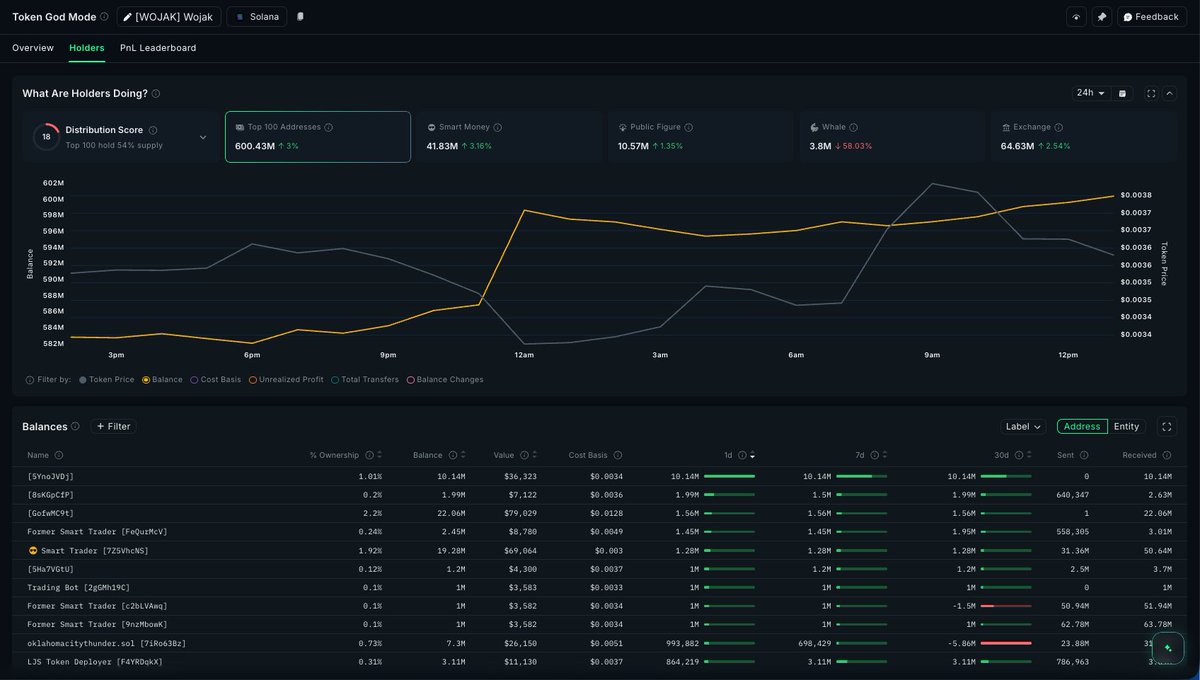This screenshot has width=1200, height=680.
Task: Toggle Balance Changes chart filter
Action: coord(445,380)
